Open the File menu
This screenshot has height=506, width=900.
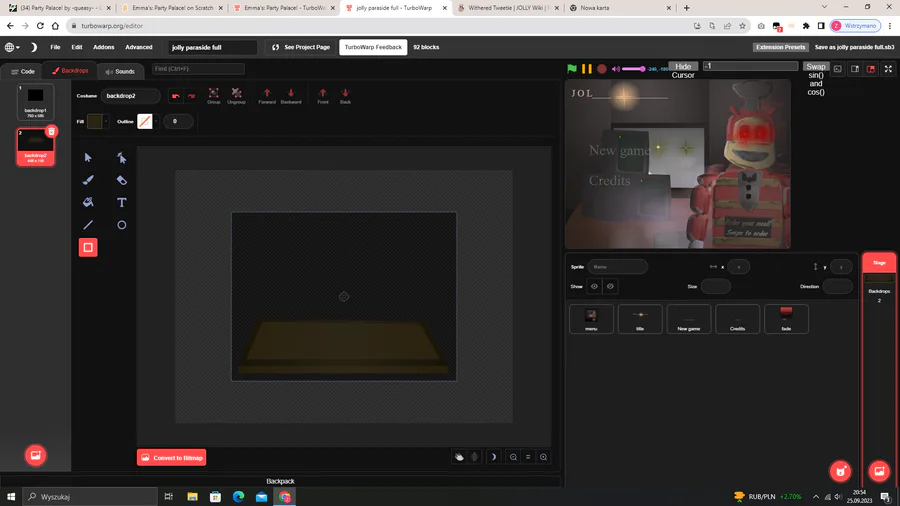[55, 47]
